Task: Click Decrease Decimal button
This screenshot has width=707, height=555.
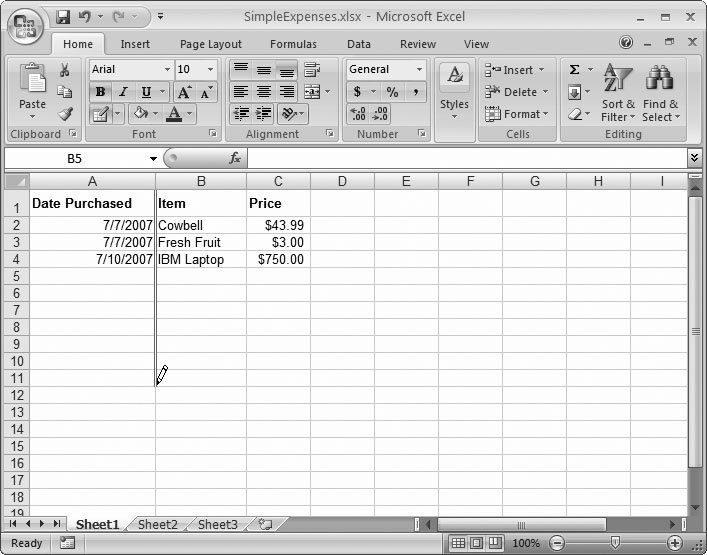Action: click(380, 114)
